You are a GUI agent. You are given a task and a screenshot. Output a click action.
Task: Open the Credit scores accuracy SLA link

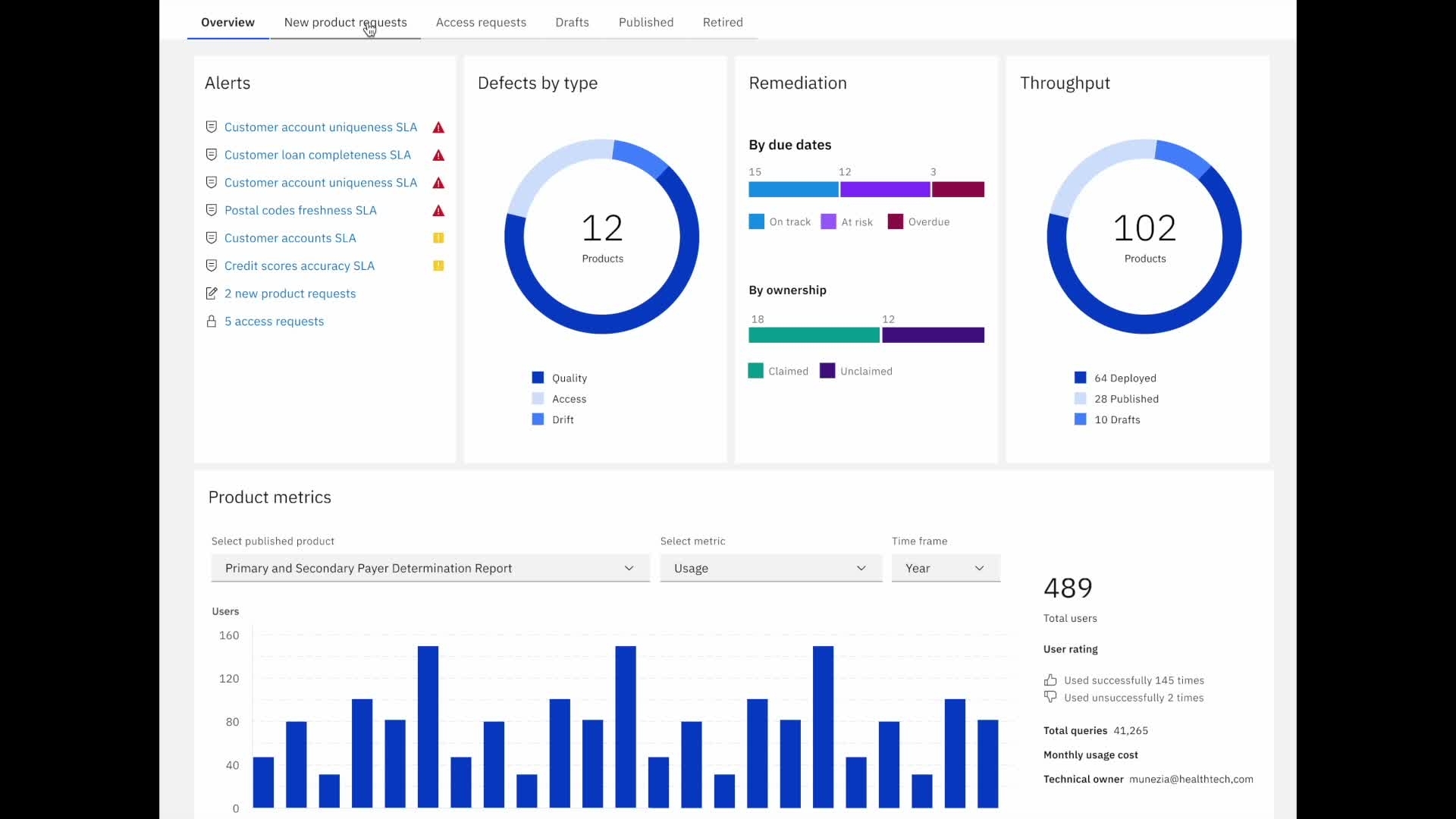300,266
